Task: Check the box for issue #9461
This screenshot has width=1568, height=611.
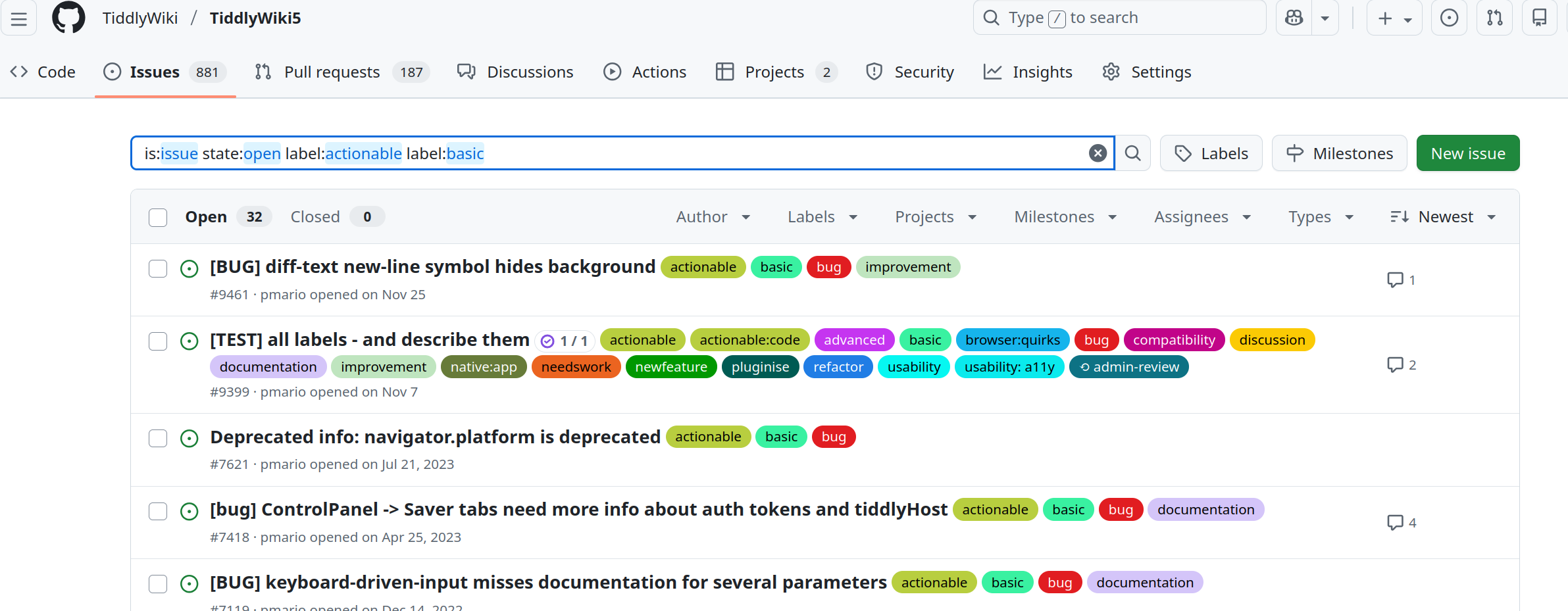Action: pyautogui.click(x=158, y=268)
